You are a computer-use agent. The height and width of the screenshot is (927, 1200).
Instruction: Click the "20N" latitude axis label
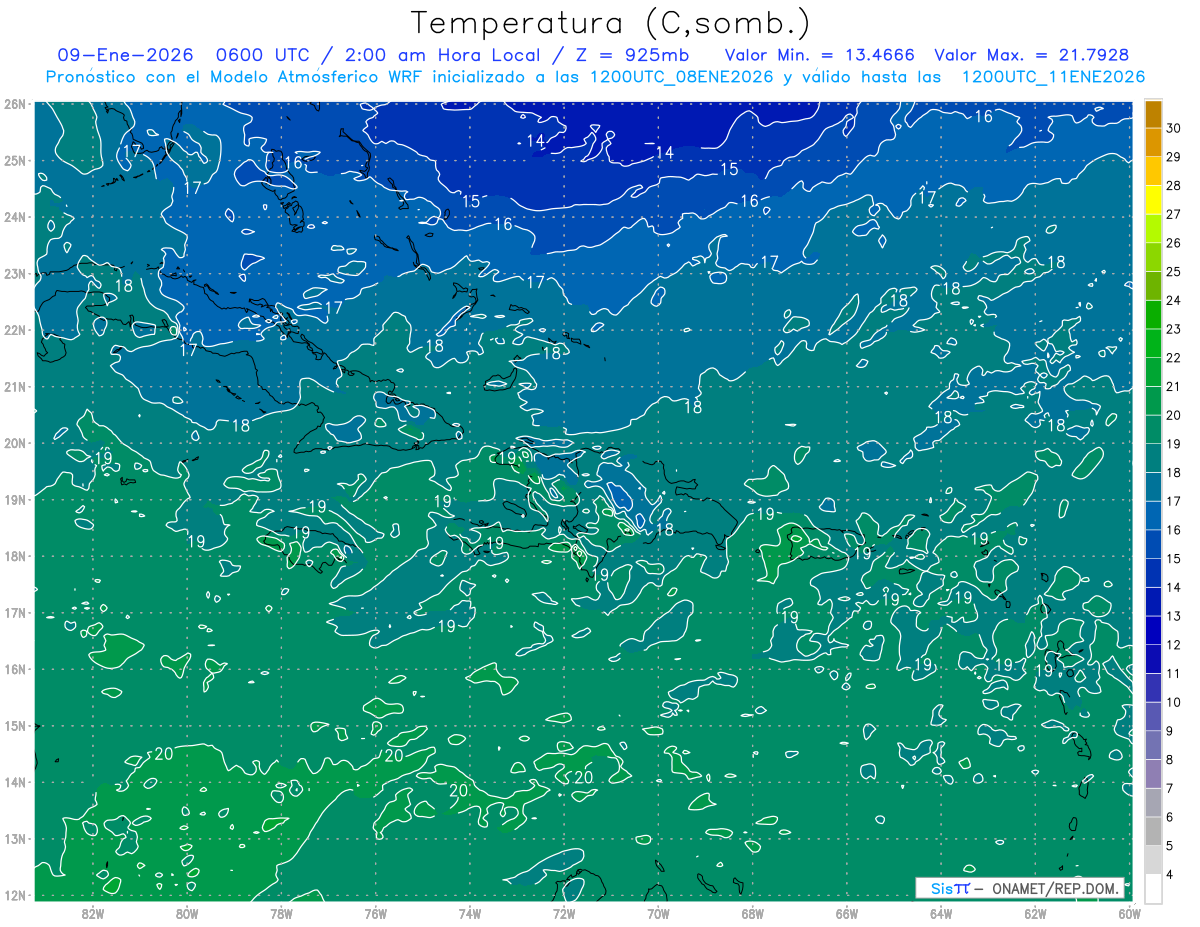[x=15, y=443]
